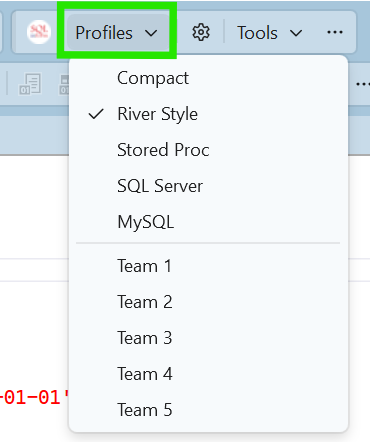Pick the SQL Server profile
The image size is (370, 442).
208,186
